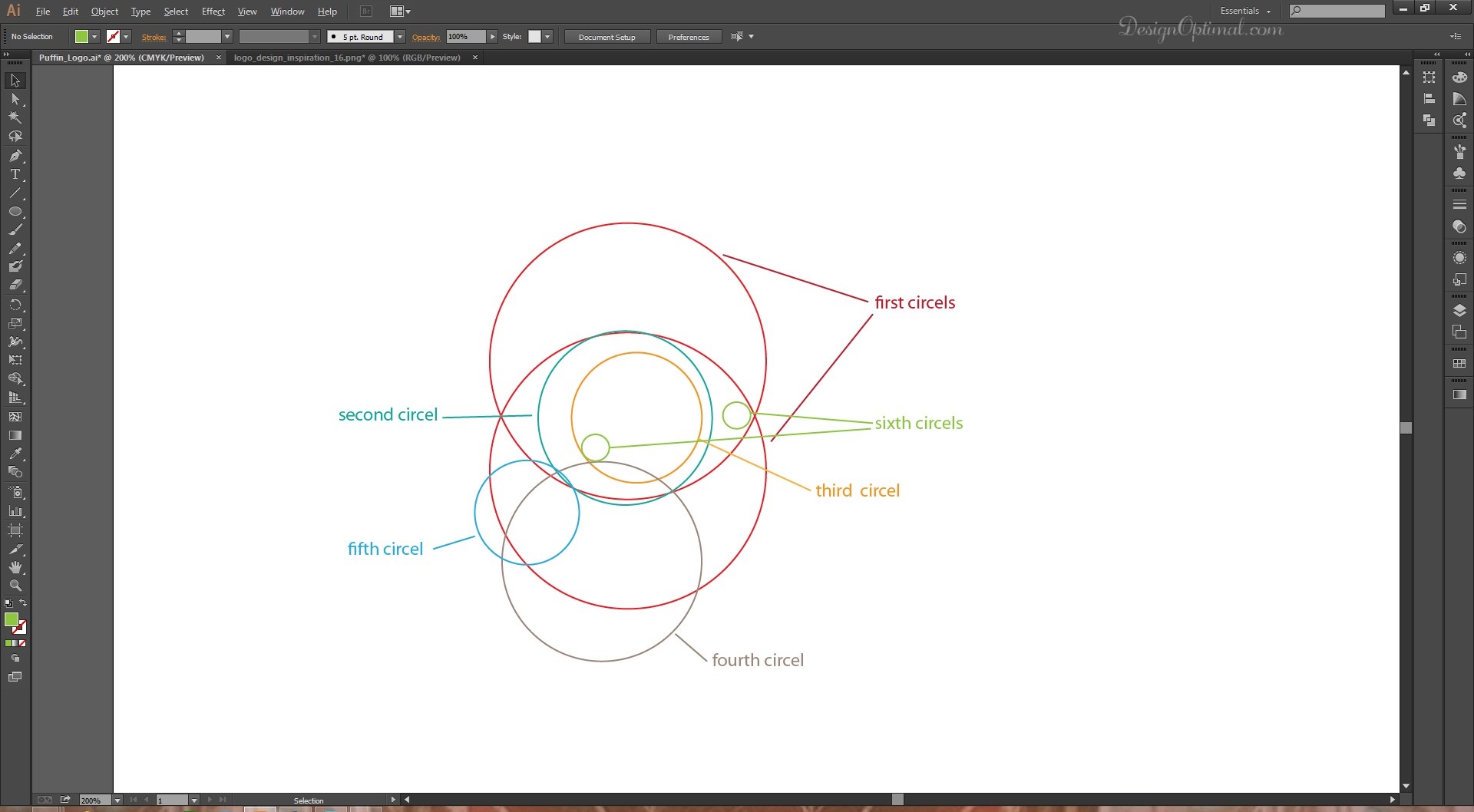The image size is (1474, 812).
Task: Choose the Gradient tool in toolbox
Action: 15,435
